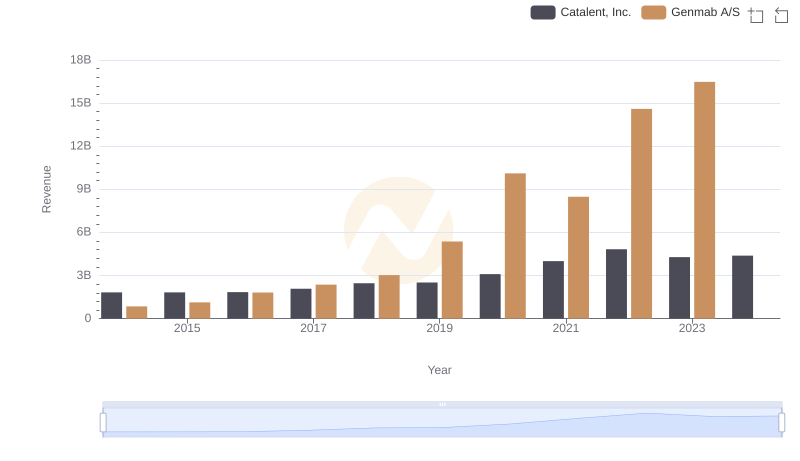
Task: Click the 9B y-axis label
Action: tap(84, 189)
